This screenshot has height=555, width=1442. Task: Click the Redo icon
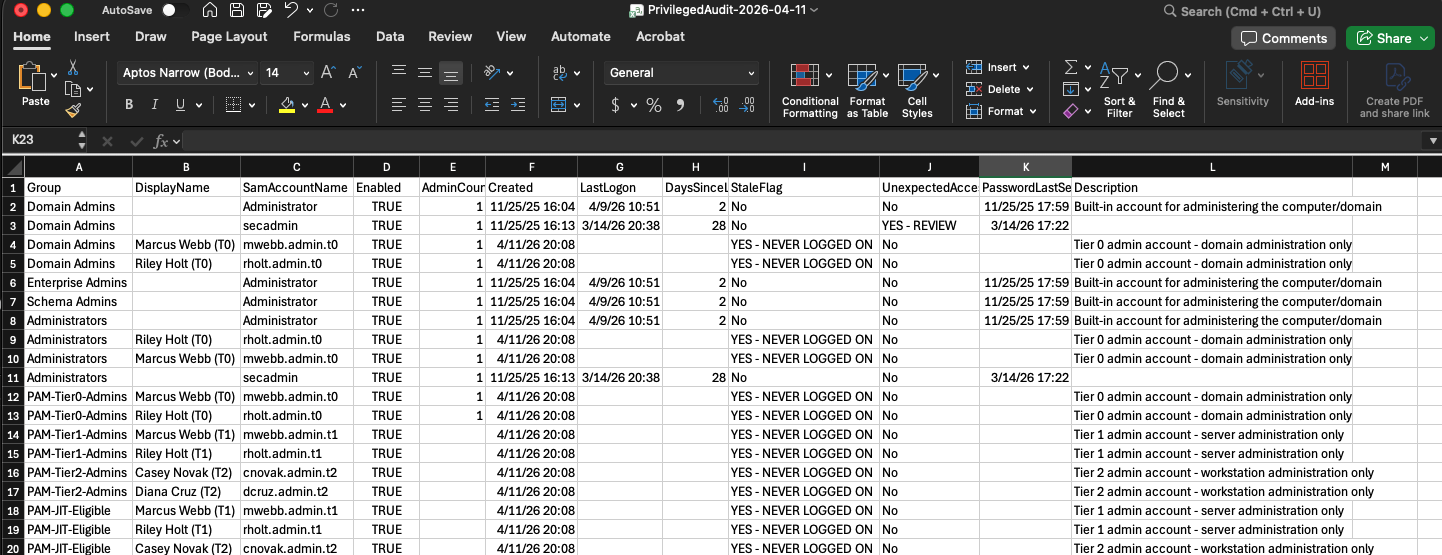331,11
